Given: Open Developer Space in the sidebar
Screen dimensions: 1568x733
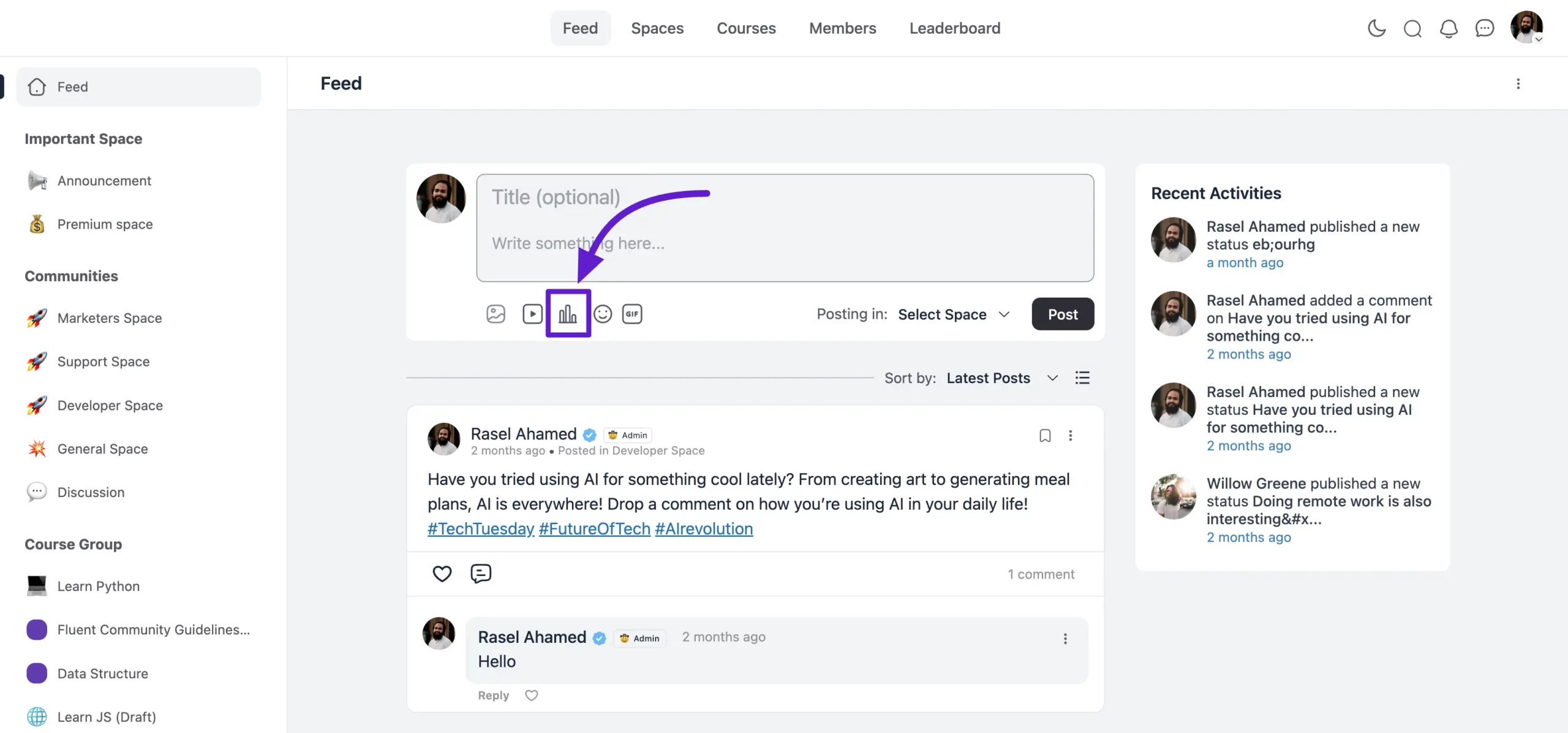Looking at the screenshot, I should (x=110, y=405).
